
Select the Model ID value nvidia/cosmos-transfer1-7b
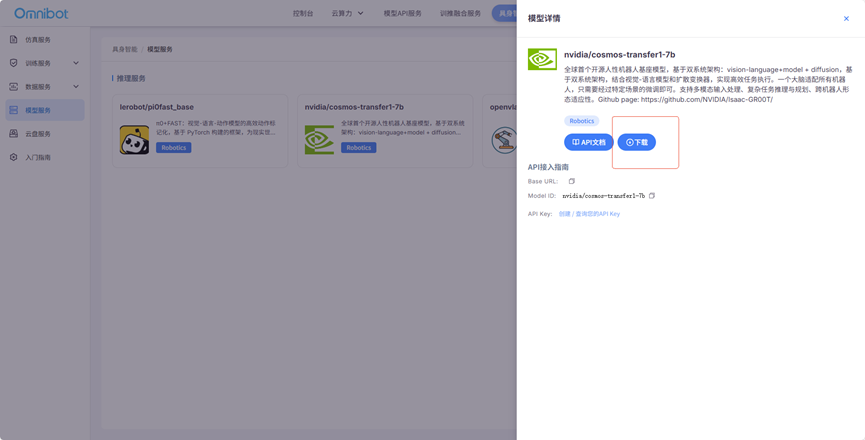604,196
